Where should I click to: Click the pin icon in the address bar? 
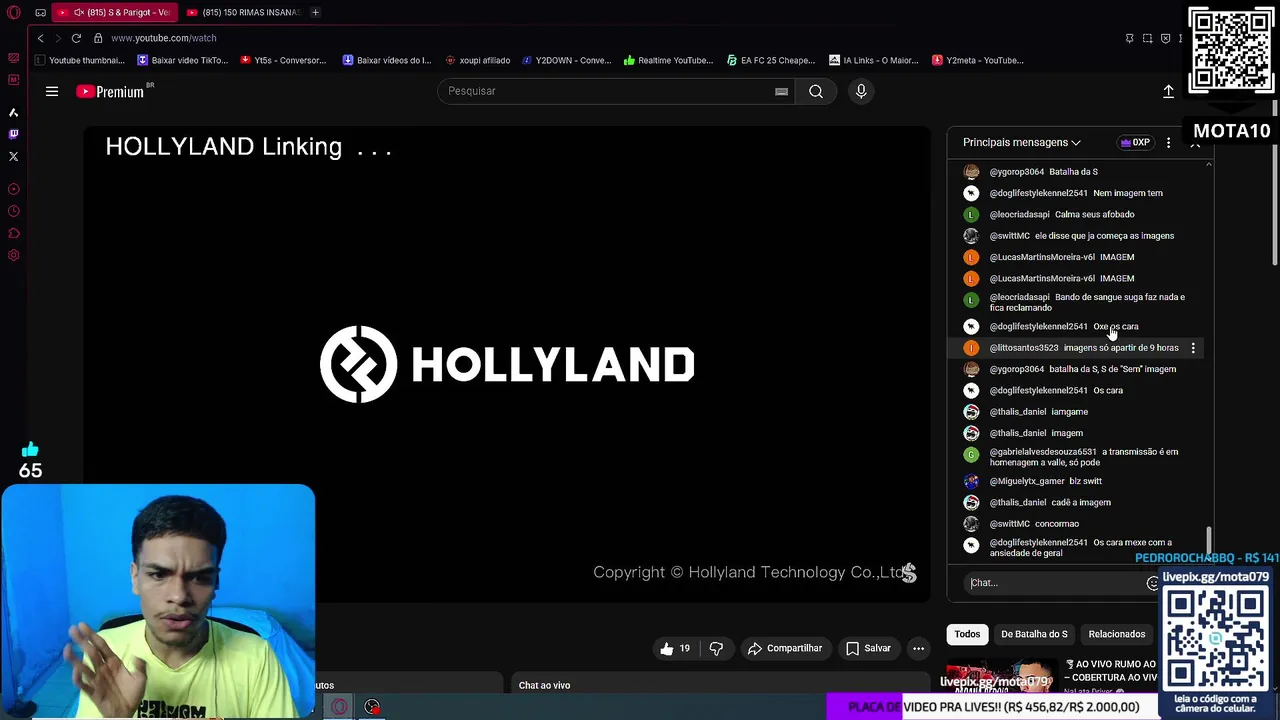click(1129, 38)
